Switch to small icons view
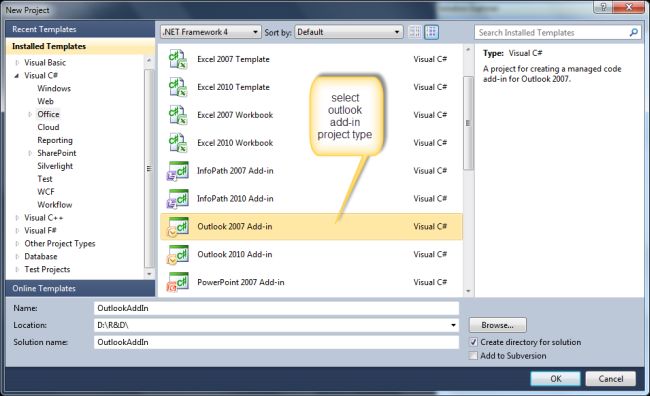Image resolution: width=650 pixels, height=396 pixels. (415, 32)
